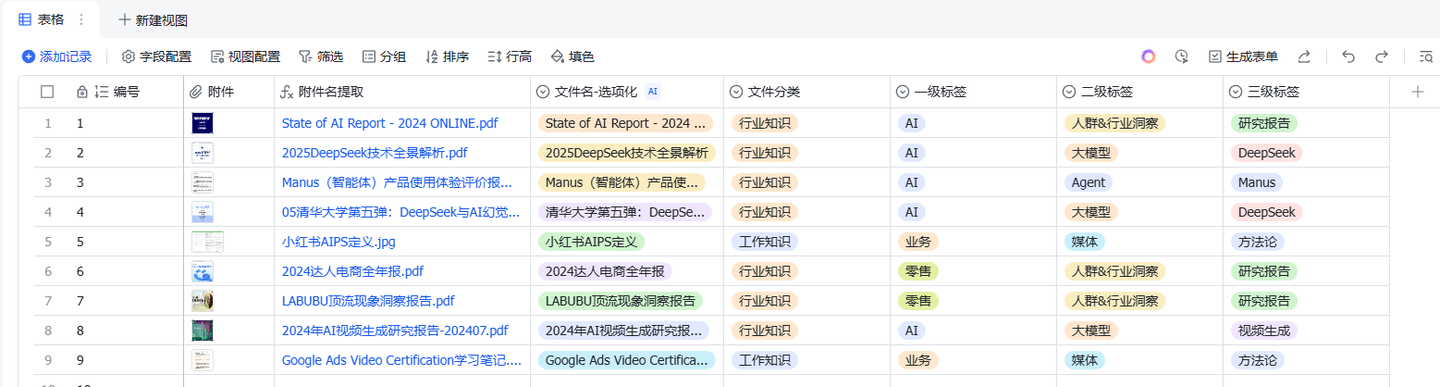This screenshot has height=387, width=1440.
Task: Open 字段配置 field settings
Action: (x=157, y=57)
